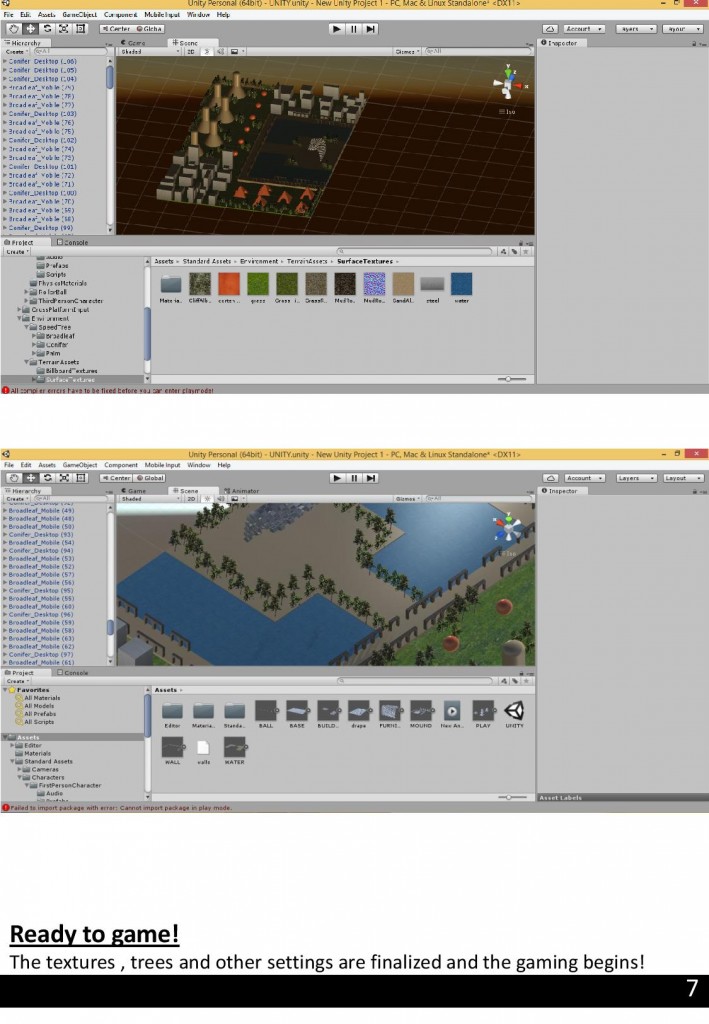Toggle Global handle rotation in the upper window

(x=149, y=29)
